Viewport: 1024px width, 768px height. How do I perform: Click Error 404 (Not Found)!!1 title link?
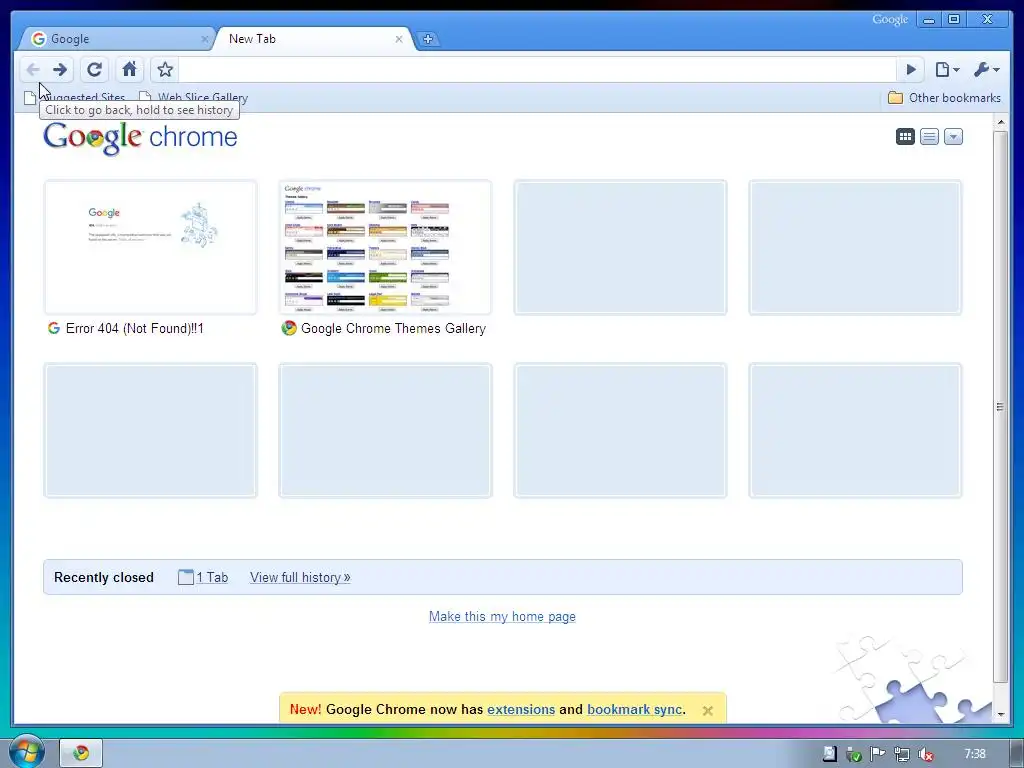[x=135, y=328]
